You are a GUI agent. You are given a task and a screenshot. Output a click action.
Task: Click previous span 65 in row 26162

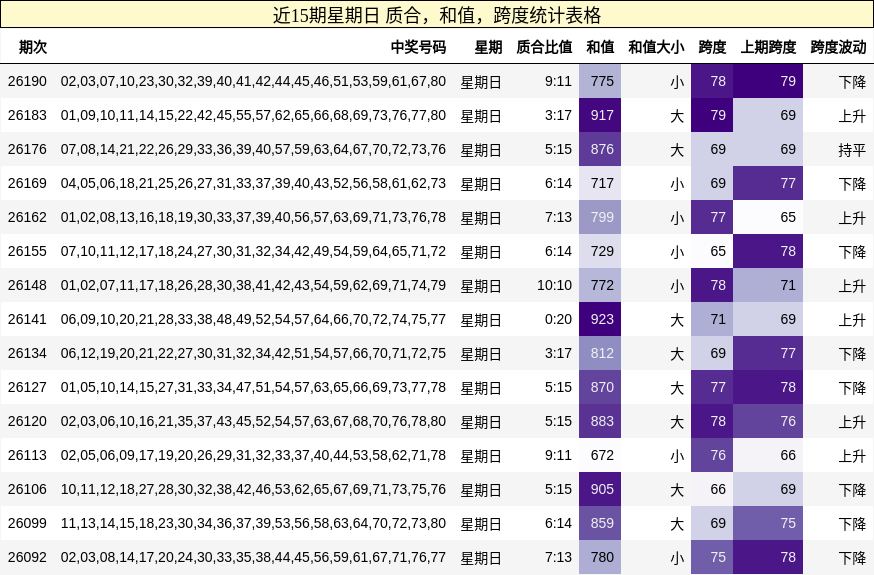tap(768, 217)
